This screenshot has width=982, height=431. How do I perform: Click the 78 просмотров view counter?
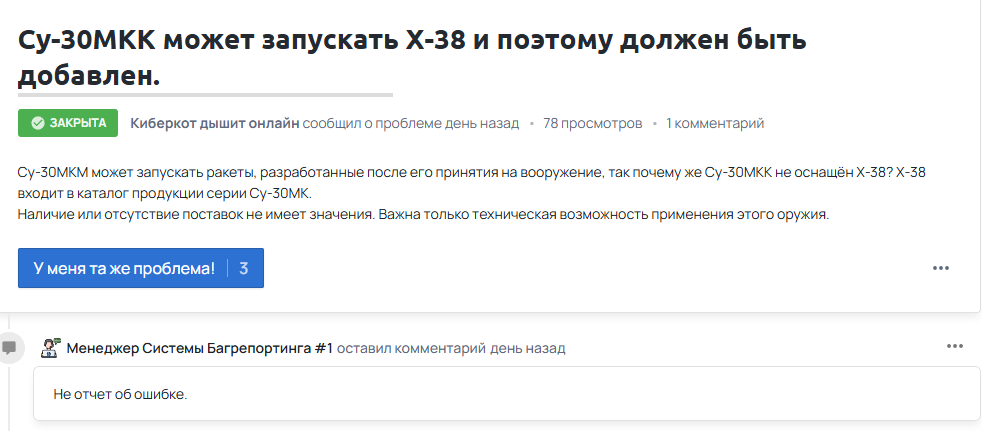tap(592, 123)
